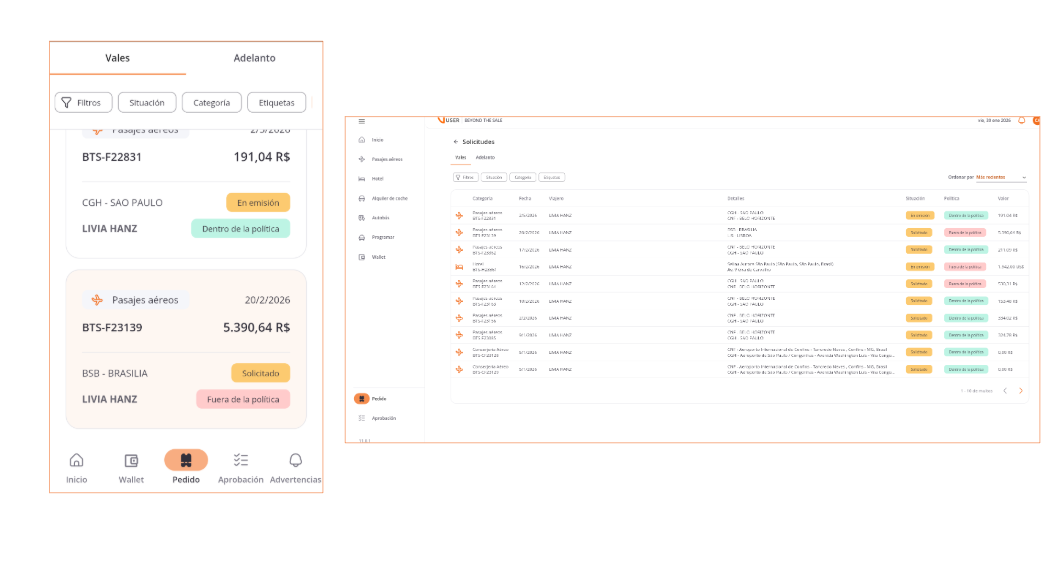This screenshot has height=578, width=1042.
Task: Go to next page of the table
Action: pos(1020,391)
